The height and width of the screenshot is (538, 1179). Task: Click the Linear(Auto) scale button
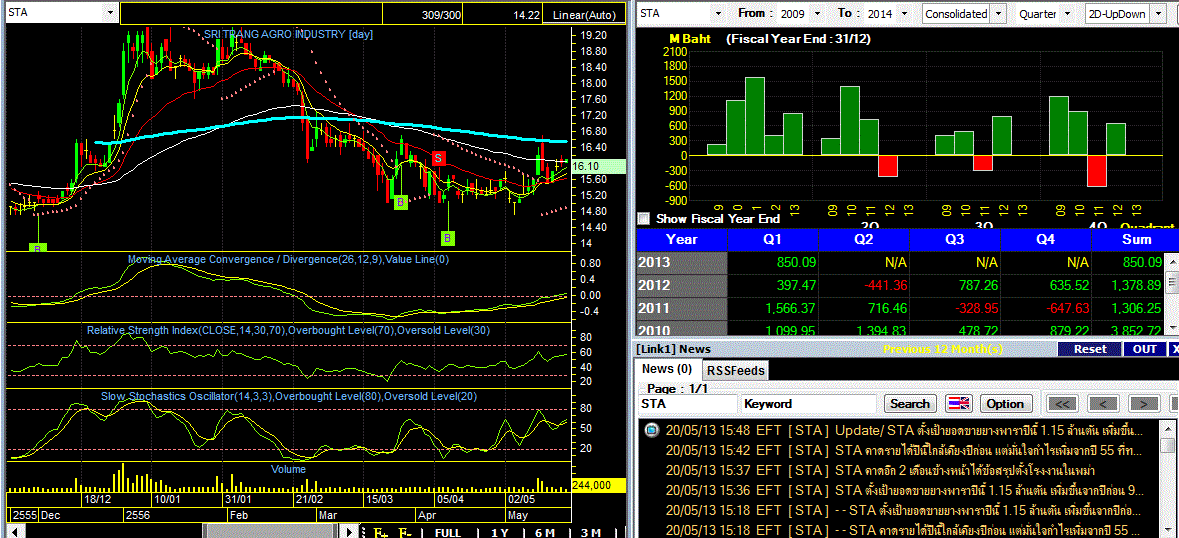coord(584,14)
